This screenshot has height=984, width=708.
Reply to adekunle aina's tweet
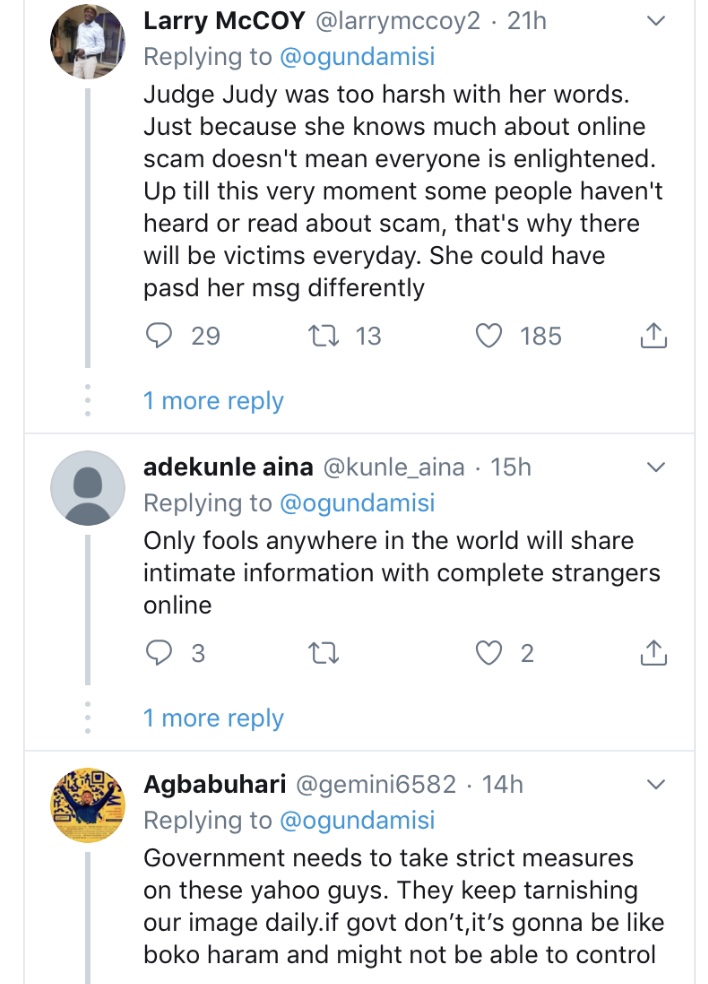tap(160, 653)
